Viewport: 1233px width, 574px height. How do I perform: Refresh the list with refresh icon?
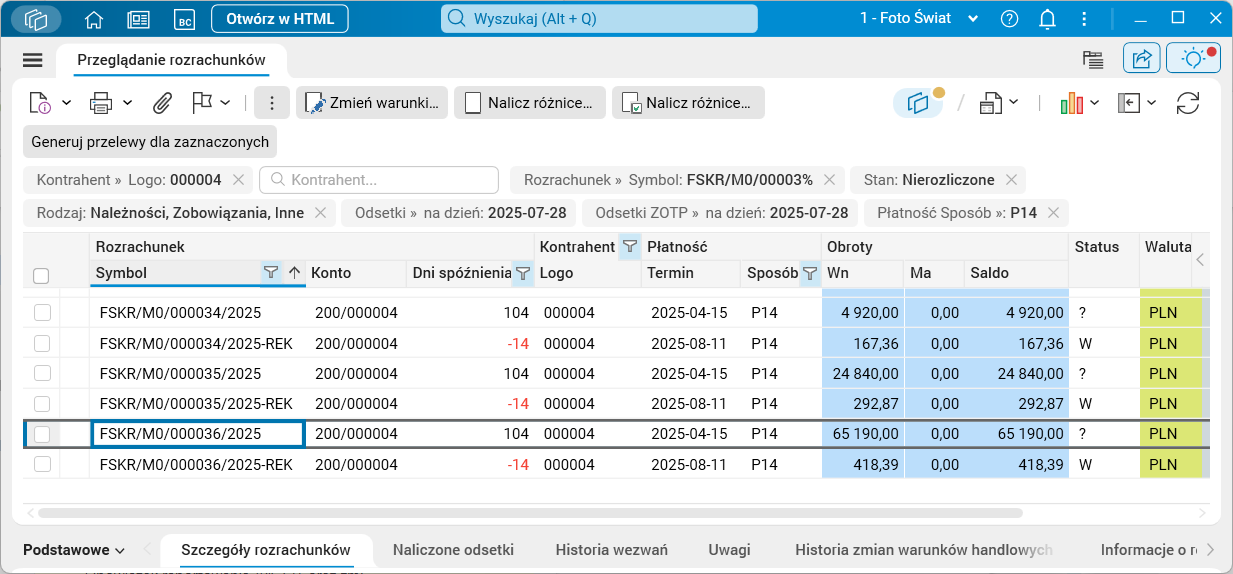point(1188,102)
